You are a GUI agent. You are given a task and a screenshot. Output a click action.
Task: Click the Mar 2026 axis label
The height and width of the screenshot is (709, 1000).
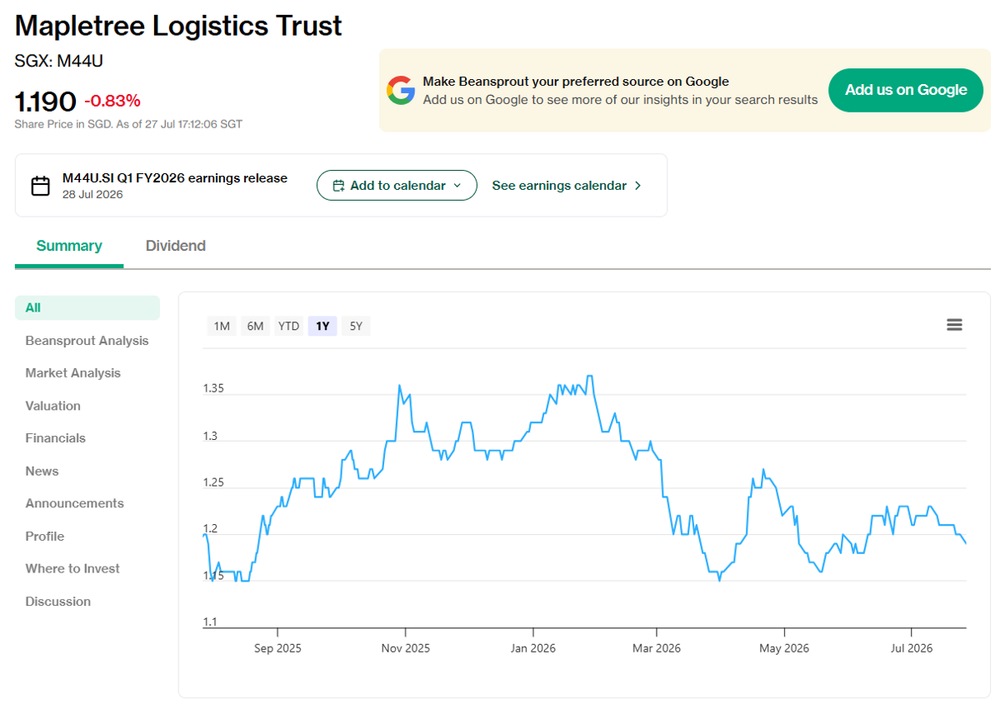click(656, 648)
